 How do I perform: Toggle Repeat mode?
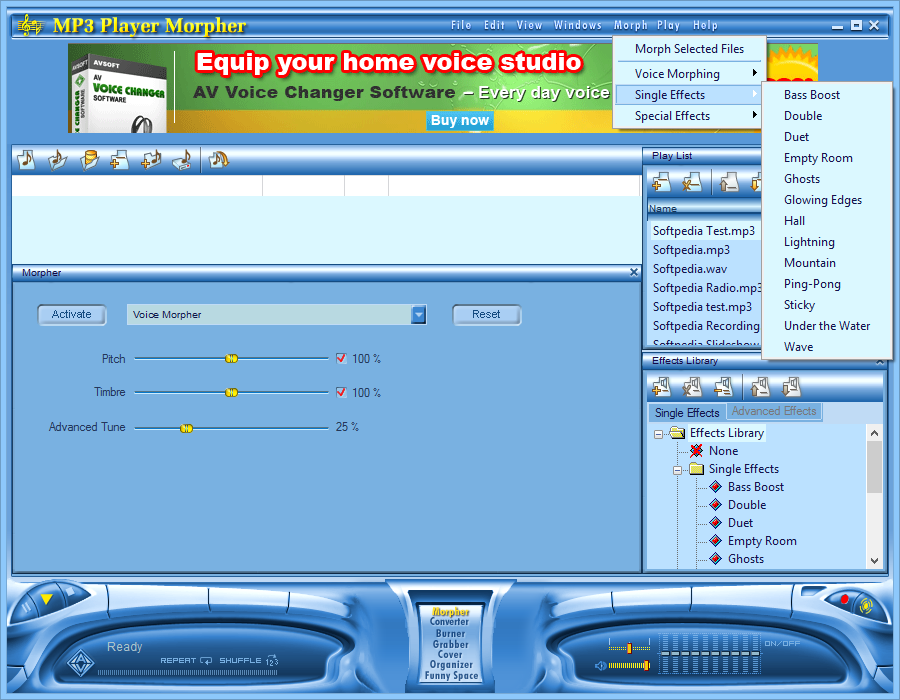tap(186, 660)
